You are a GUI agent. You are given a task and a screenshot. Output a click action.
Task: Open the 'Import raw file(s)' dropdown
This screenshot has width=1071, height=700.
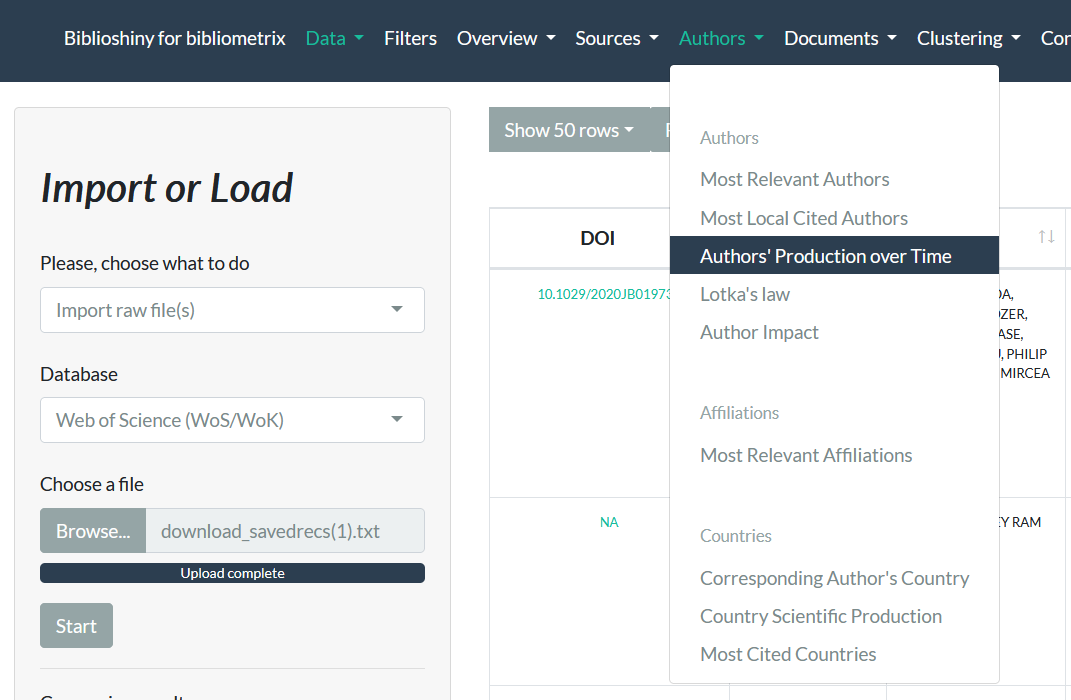coord(232,310)
